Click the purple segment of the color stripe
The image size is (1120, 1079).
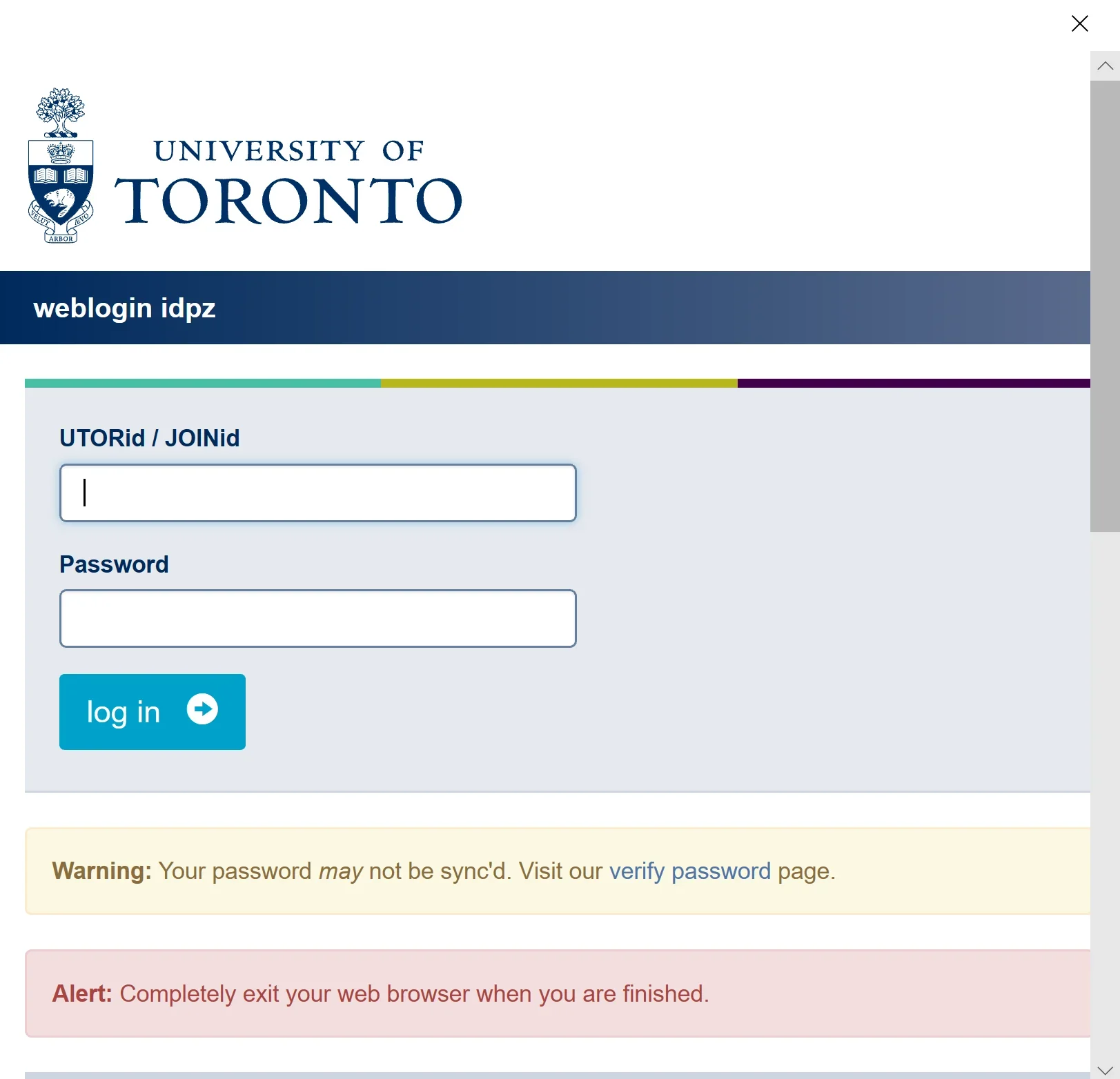click(911, 383)
